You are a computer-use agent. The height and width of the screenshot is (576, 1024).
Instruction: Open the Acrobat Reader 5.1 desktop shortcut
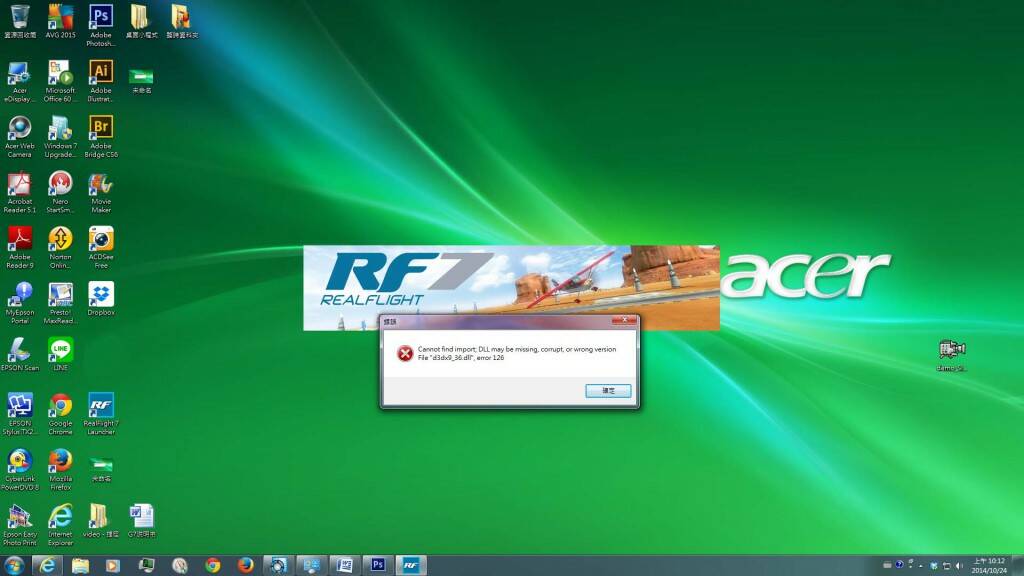pyautogui.click(x=20, y=192)
